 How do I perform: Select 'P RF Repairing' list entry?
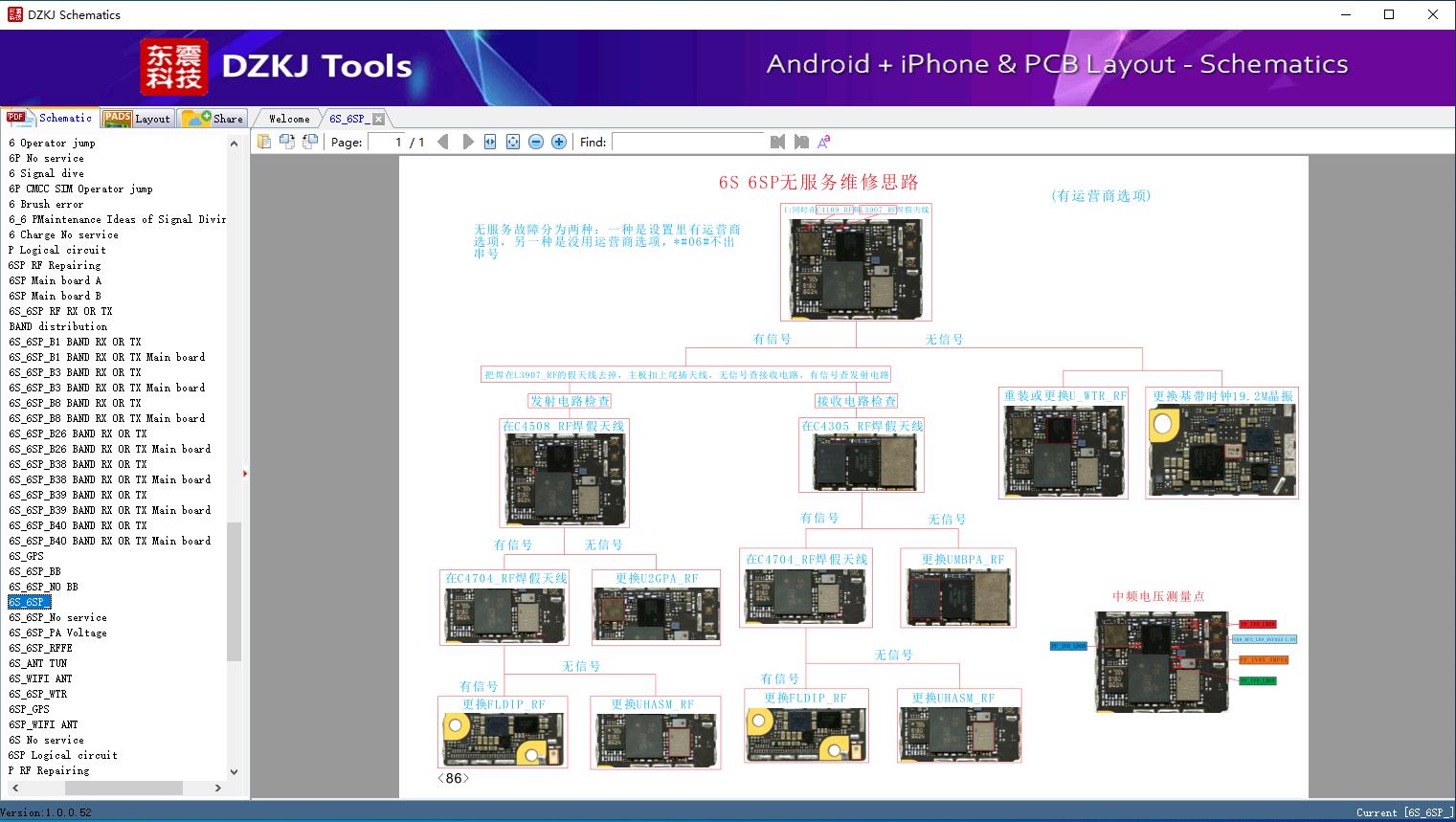click(x=49, y=770)
